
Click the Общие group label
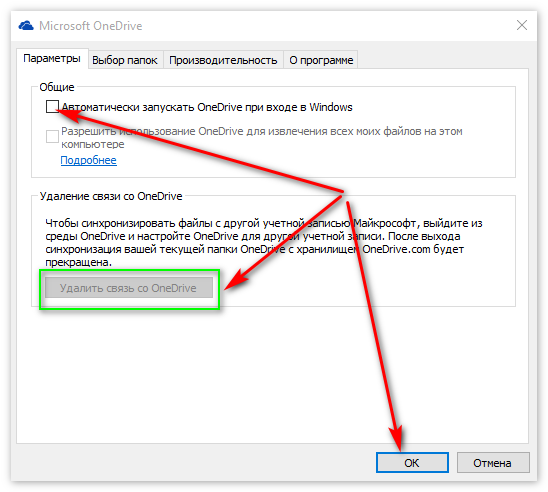[57, 87]
